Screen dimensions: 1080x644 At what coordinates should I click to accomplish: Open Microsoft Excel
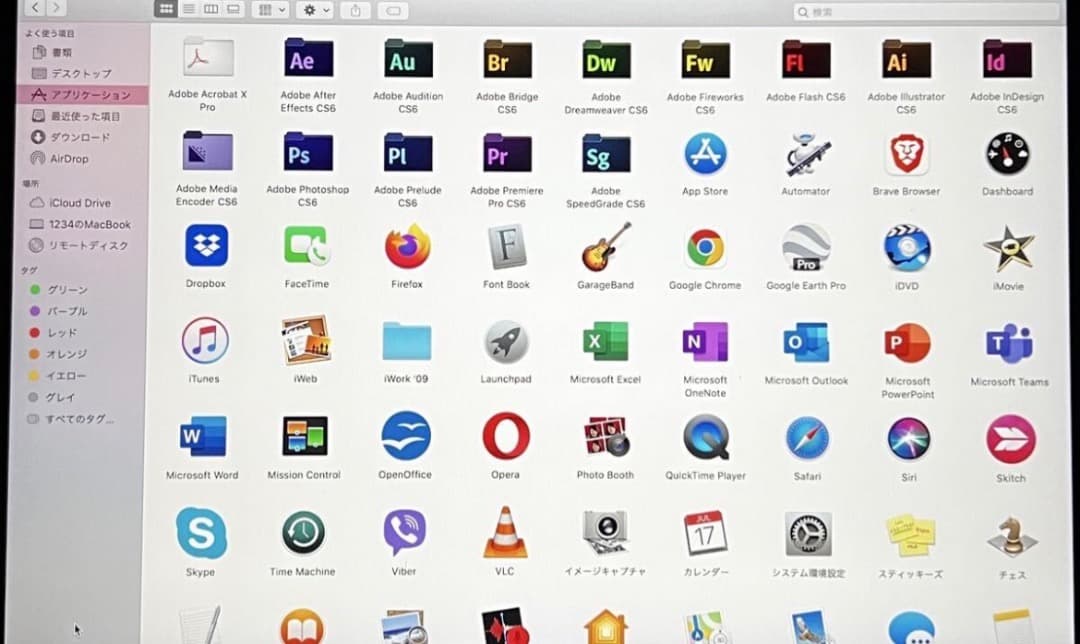click(x=605, y=342)
